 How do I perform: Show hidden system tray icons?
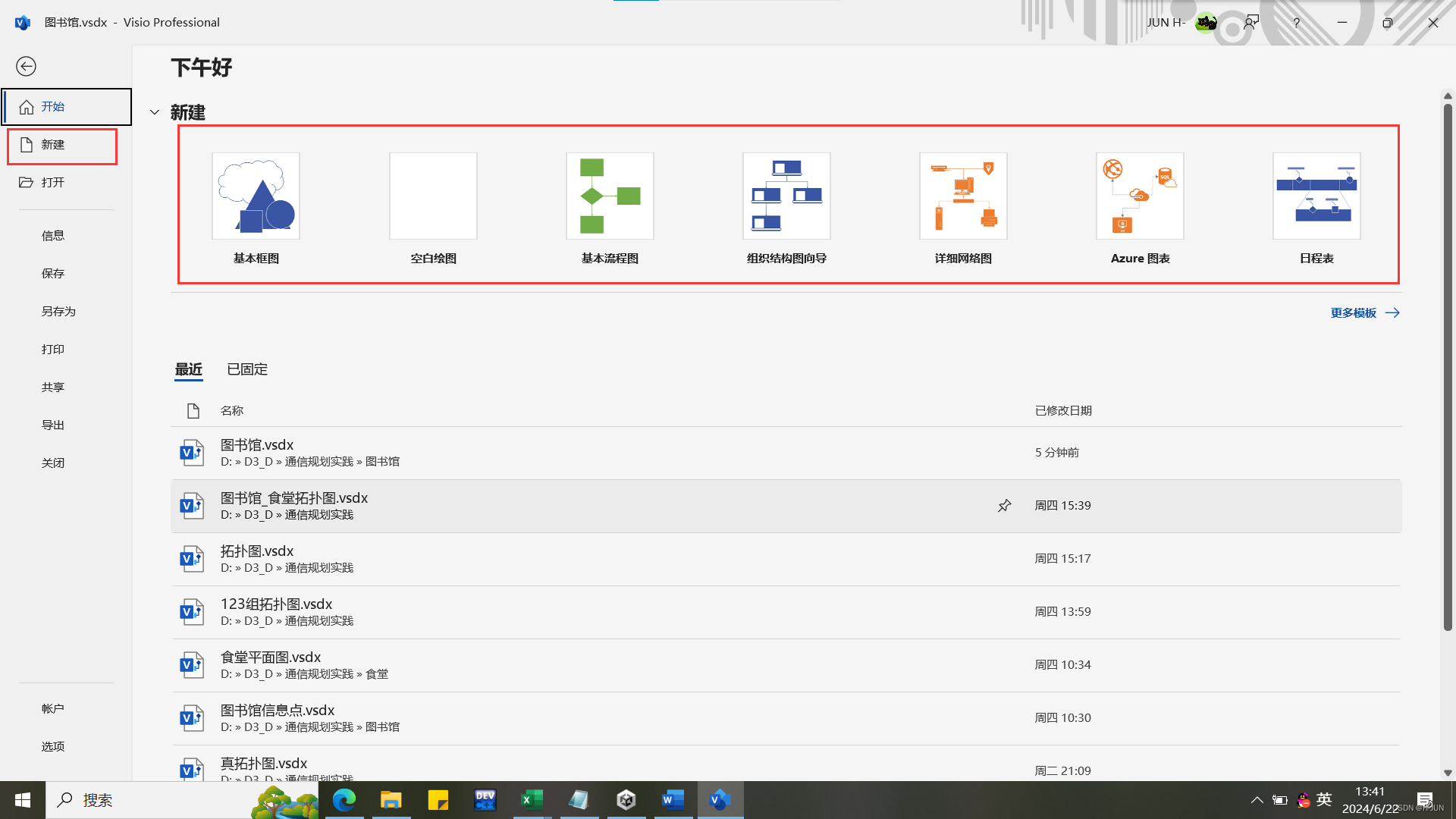tap(1257, 800)
